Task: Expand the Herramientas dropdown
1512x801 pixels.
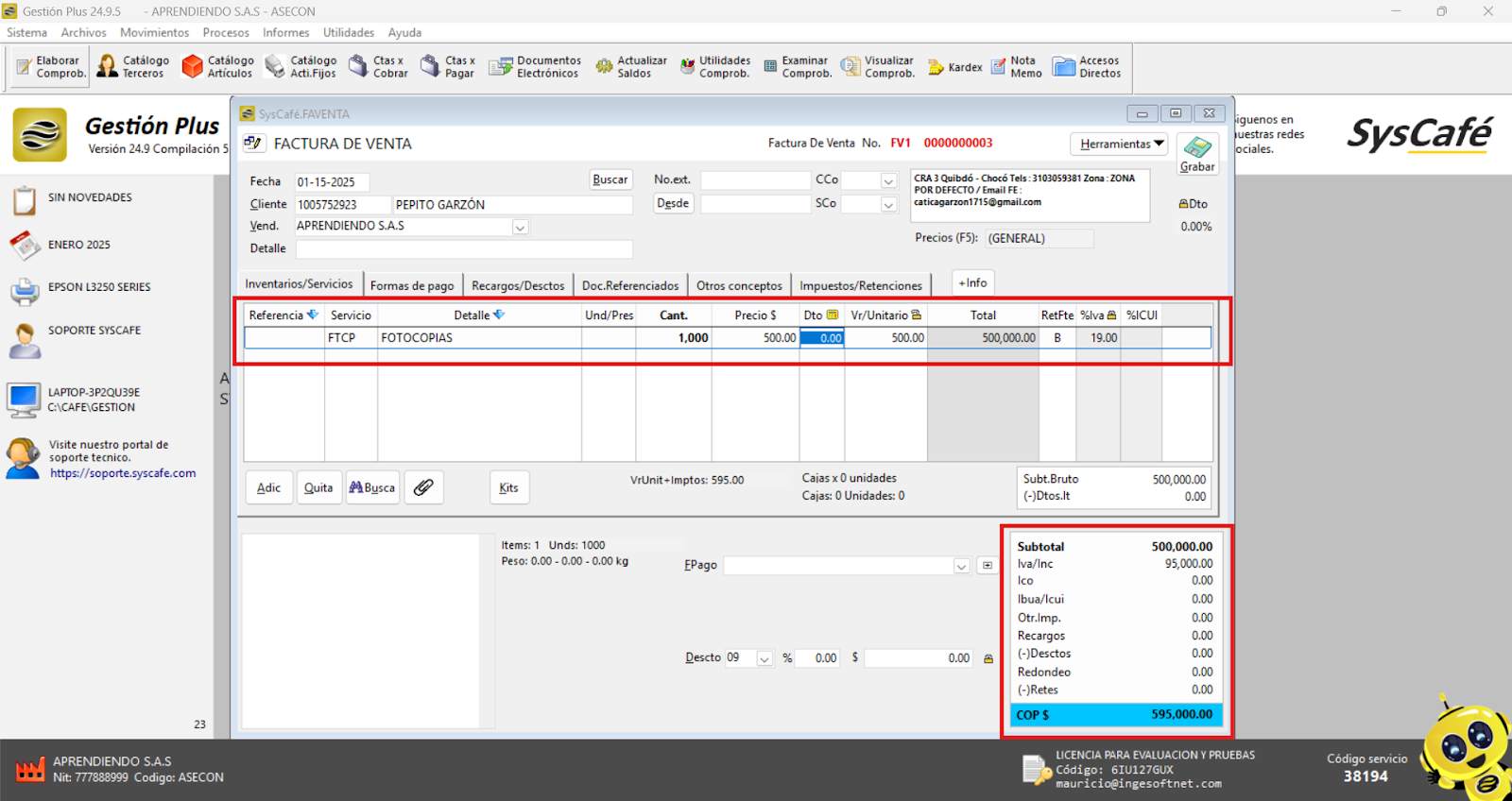Action: point(1121,144)
